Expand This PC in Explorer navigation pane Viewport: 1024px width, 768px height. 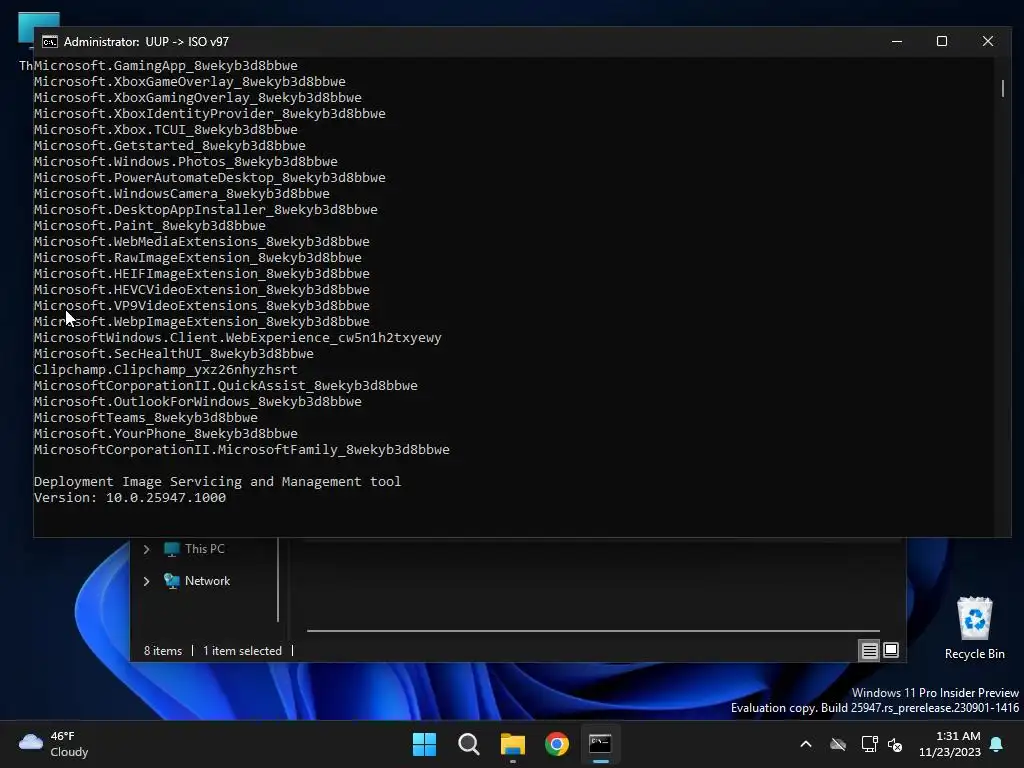pos(146,549)
